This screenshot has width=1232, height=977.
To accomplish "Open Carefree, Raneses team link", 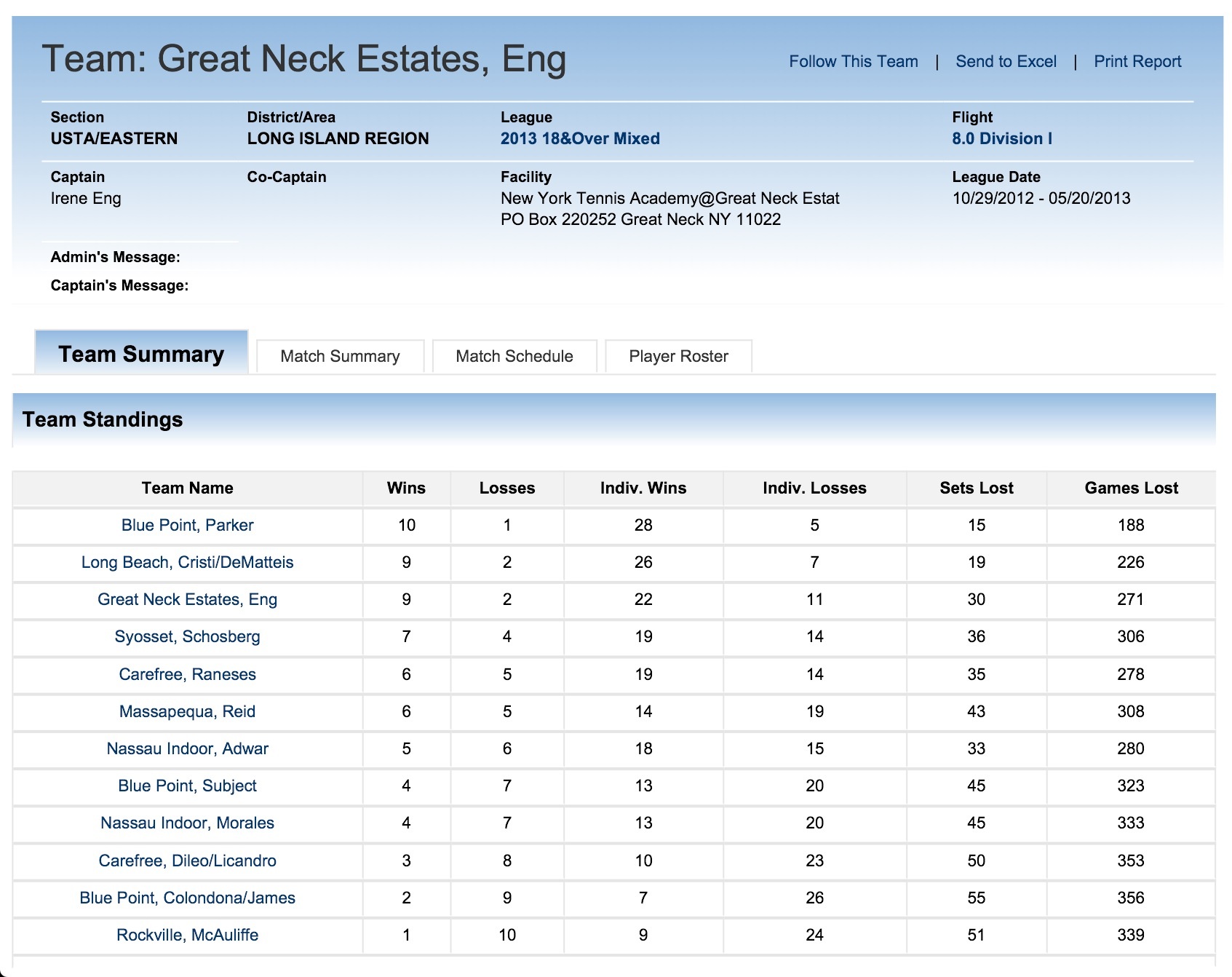I will click(x=187, y=674).
